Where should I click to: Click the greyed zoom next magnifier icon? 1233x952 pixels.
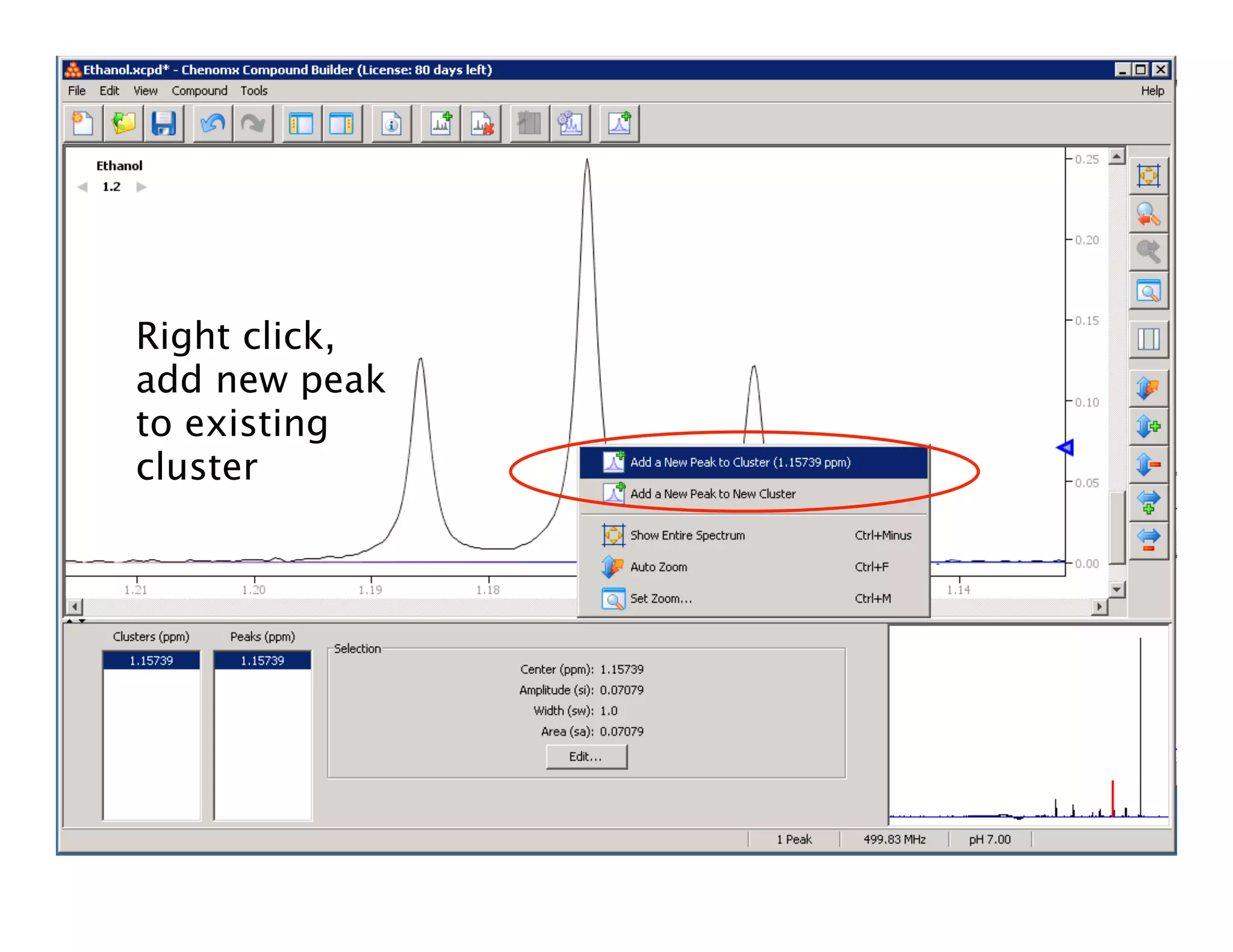[x=1148, y=252]
